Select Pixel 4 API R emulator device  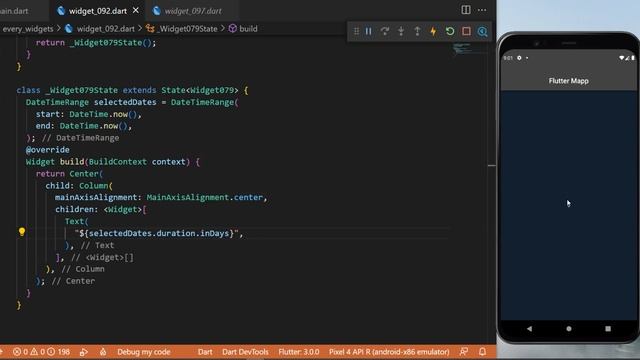pyautogui.click(x=389, y=351)
